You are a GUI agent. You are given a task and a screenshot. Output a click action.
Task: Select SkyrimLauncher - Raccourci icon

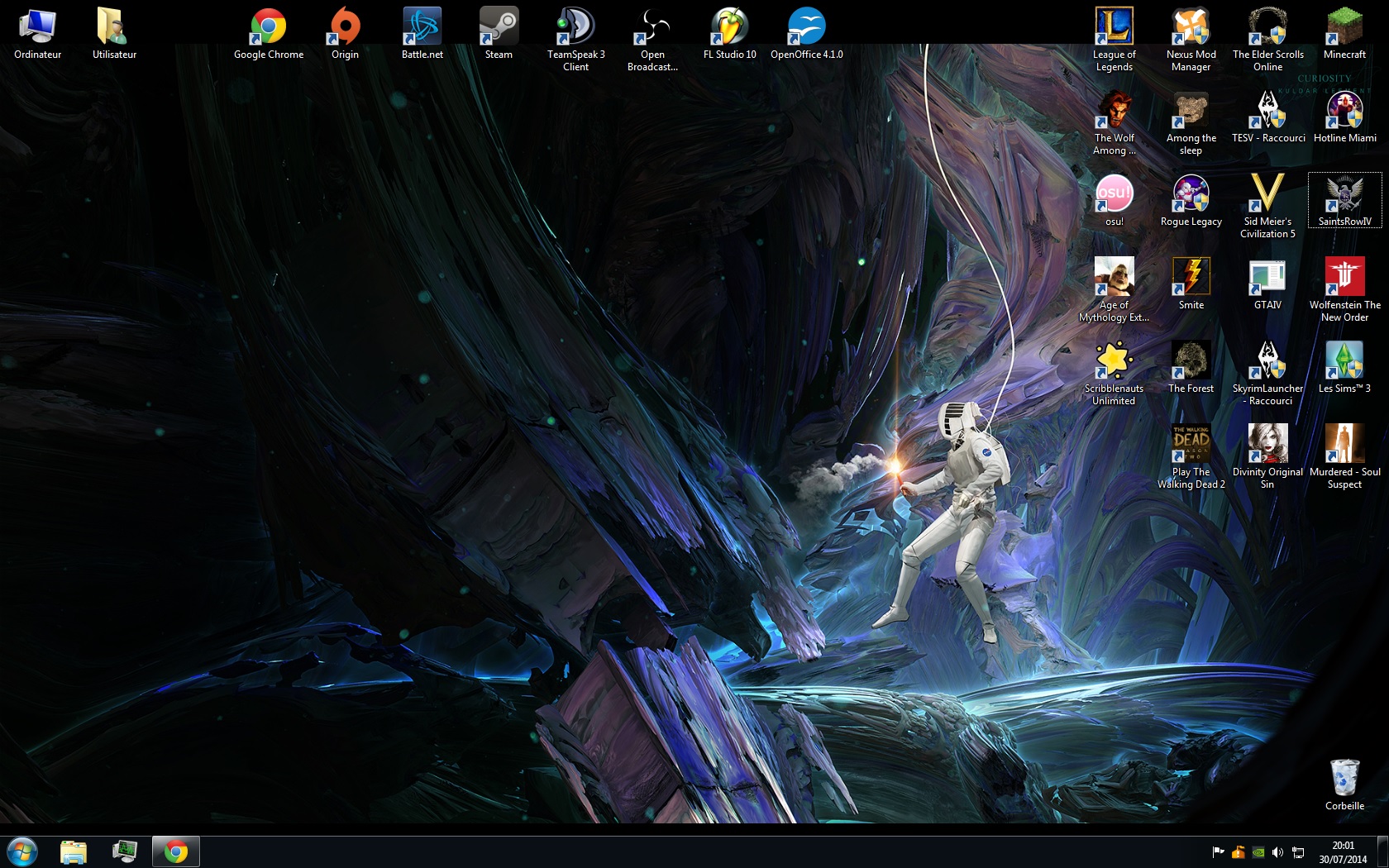[x=1267, y=374]
